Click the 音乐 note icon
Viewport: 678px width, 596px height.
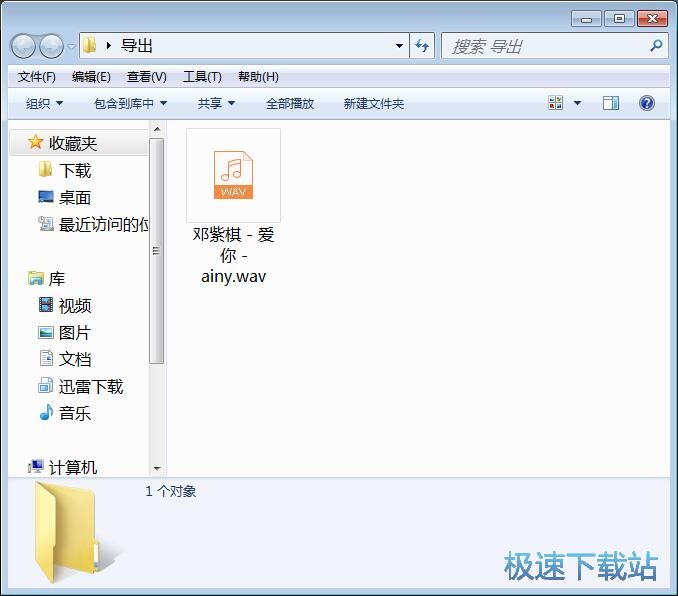tap(46, 412)
